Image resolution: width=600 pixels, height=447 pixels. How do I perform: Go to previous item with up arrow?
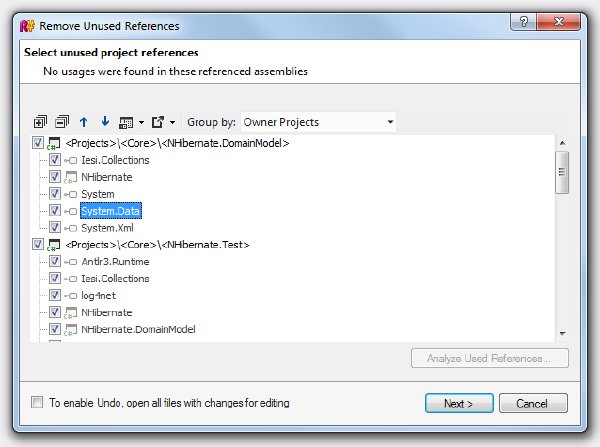click(83, 122)
